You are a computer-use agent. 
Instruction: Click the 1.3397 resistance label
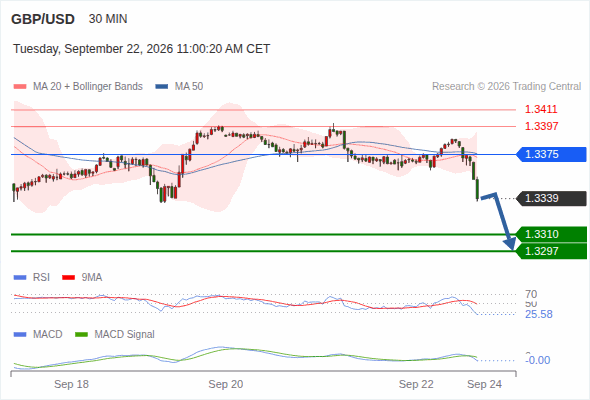coord(541,126)
